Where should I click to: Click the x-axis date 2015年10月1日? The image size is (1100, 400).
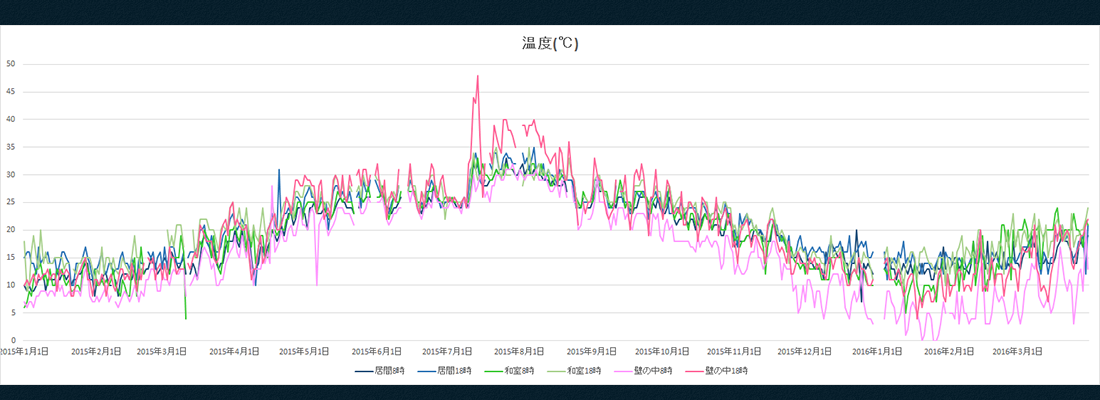click(x=661, y=350)
